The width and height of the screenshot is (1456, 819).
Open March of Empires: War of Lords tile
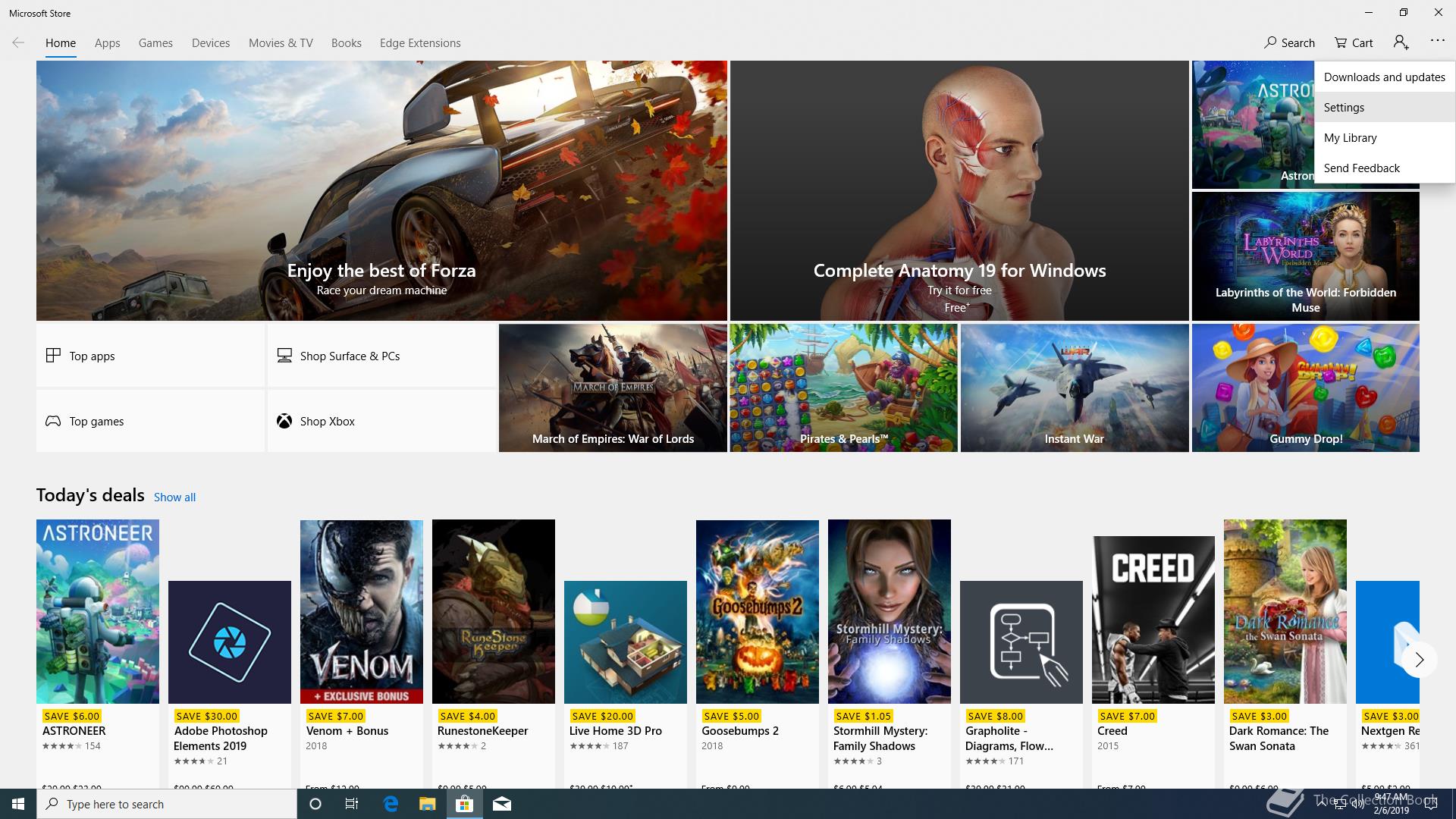pyautogui.click(x=613, y=388)
